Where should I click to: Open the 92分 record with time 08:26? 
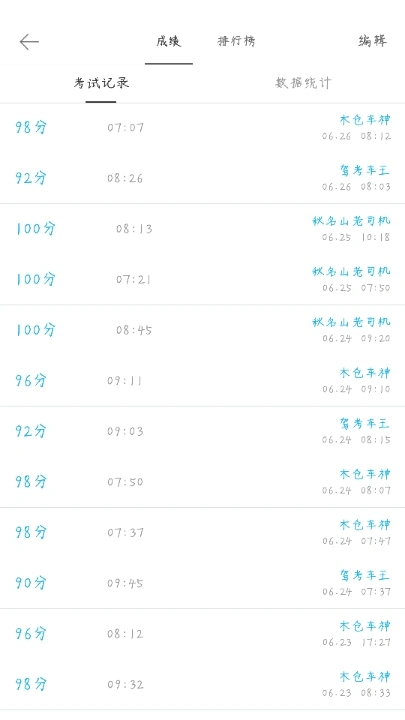(x=202, y=178)
